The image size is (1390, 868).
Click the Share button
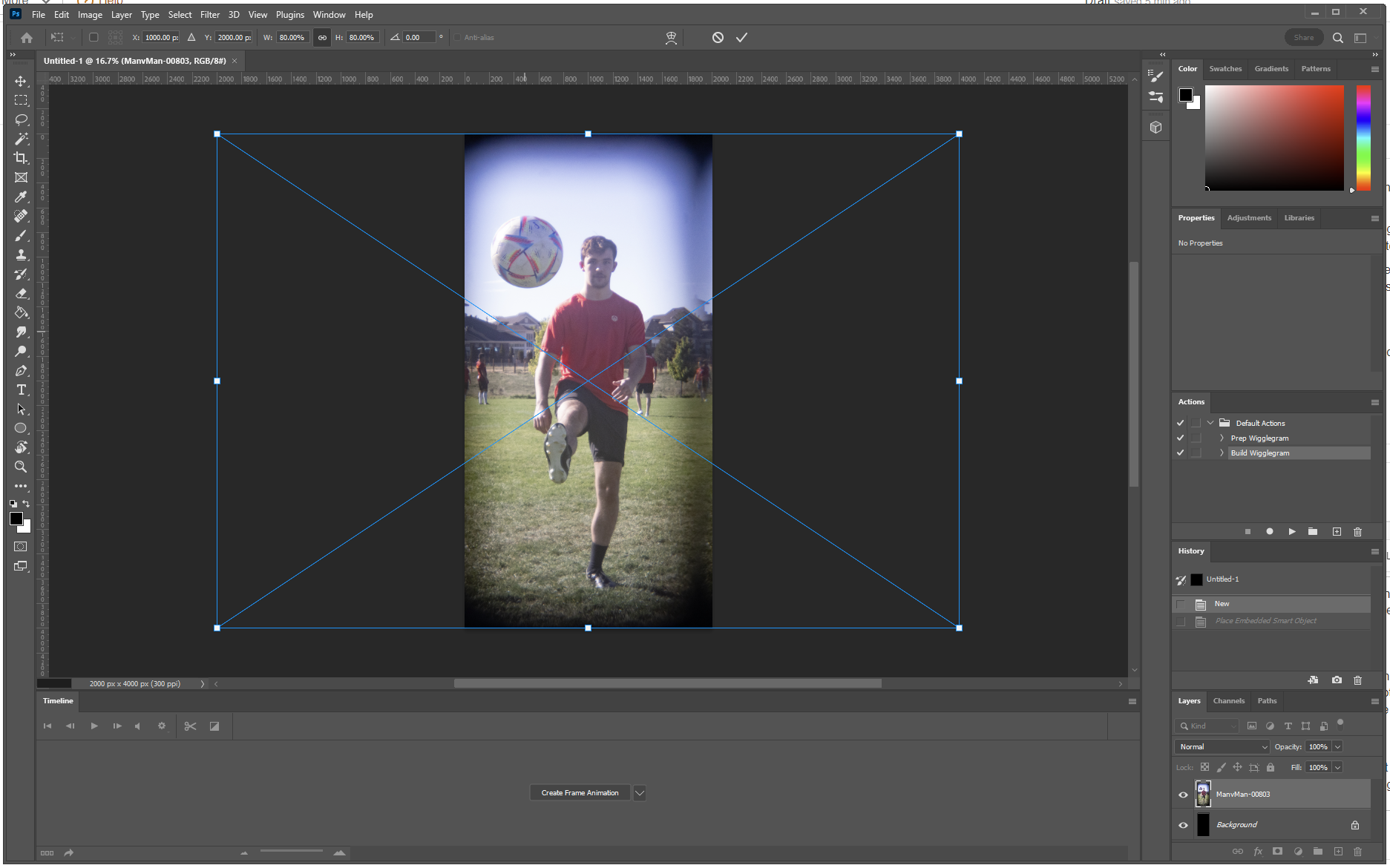click(1303, 37)
